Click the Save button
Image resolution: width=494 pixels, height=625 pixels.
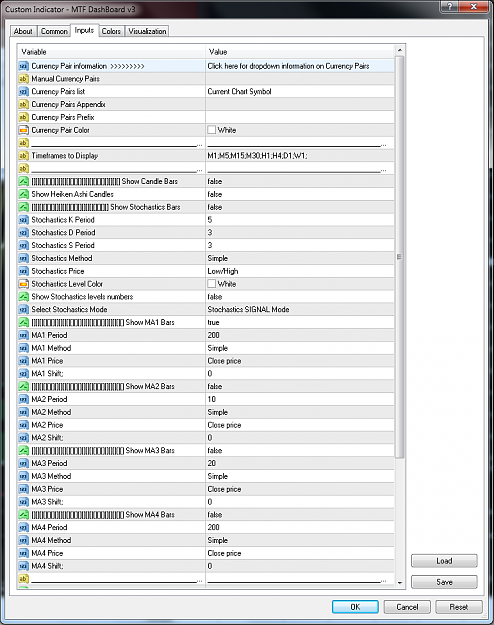444,582
